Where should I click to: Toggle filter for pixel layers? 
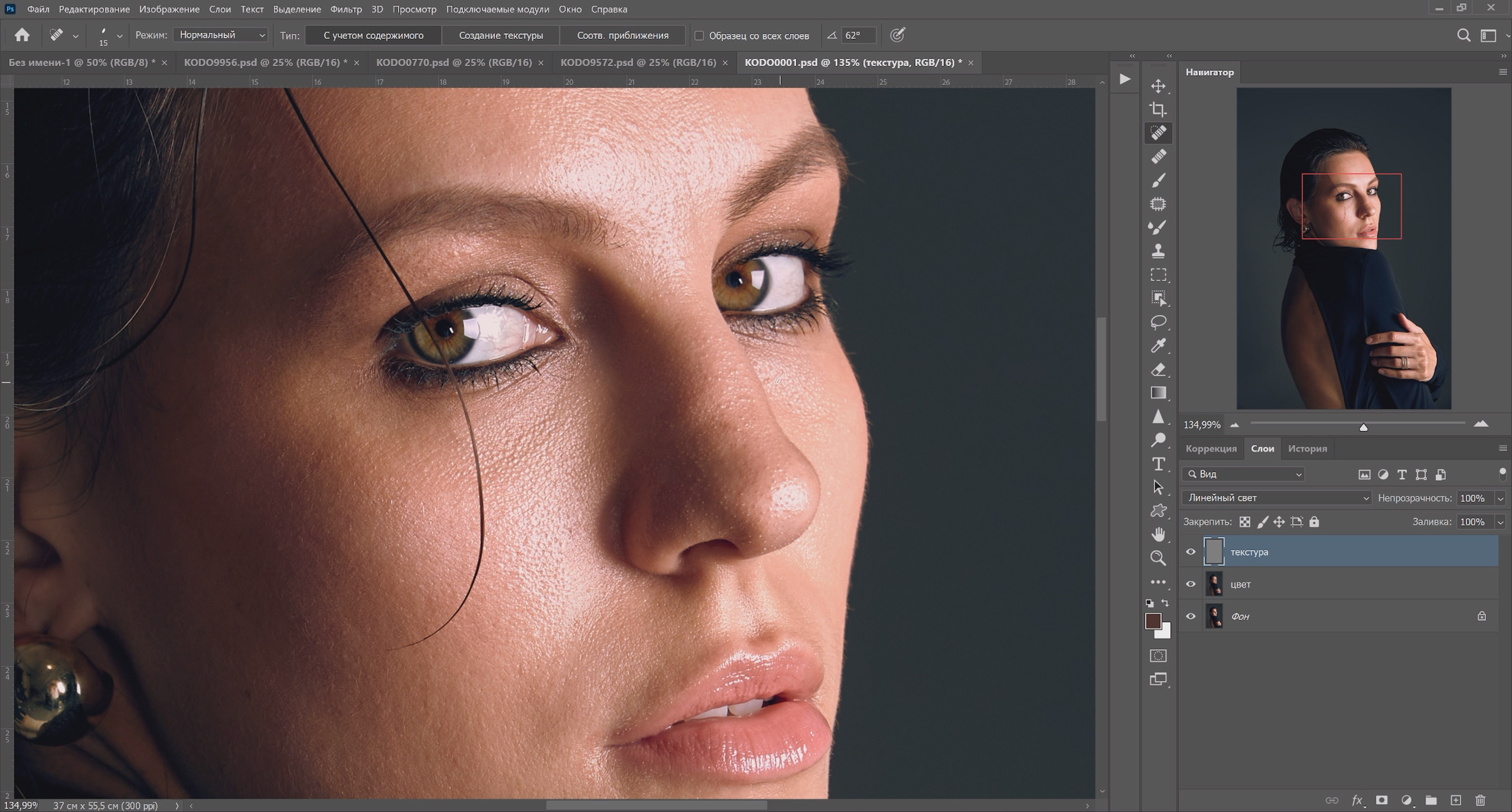point(1364,474)
